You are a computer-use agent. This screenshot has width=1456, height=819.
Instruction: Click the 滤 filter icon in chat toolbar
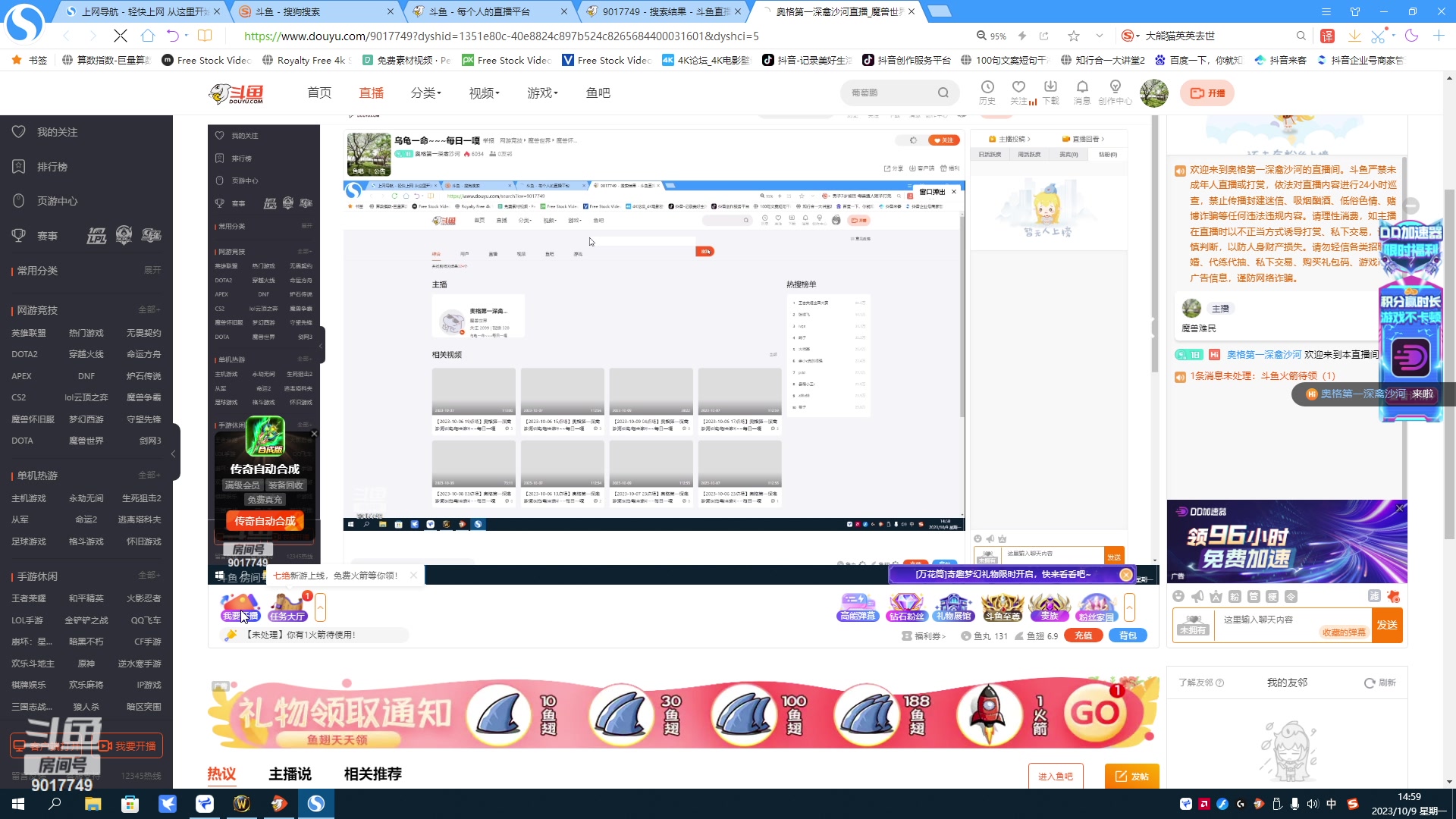[x=1373, y=596]
